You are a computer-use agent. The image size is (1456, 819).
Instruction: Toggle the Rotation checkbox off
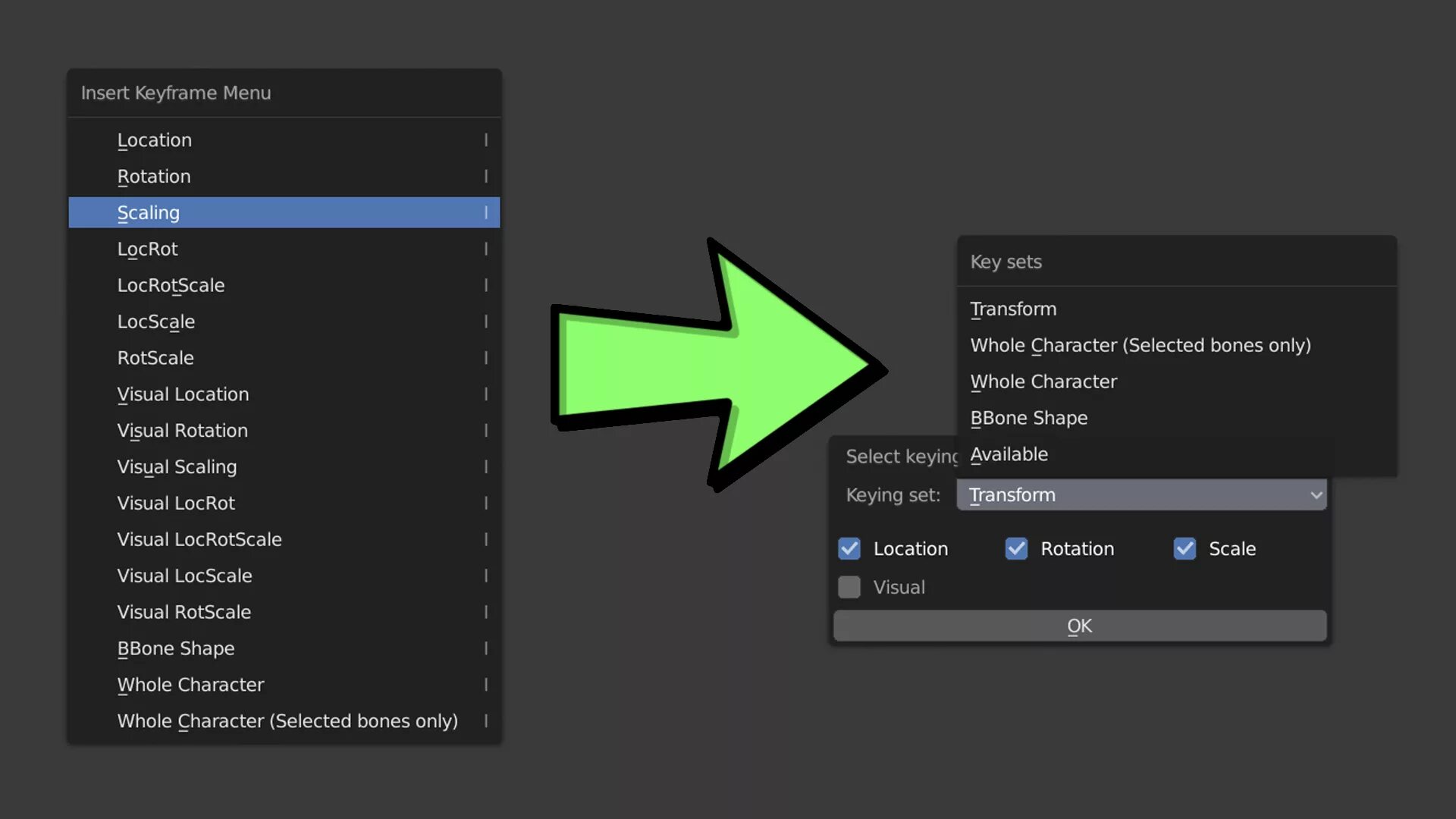click(1016, 548)
